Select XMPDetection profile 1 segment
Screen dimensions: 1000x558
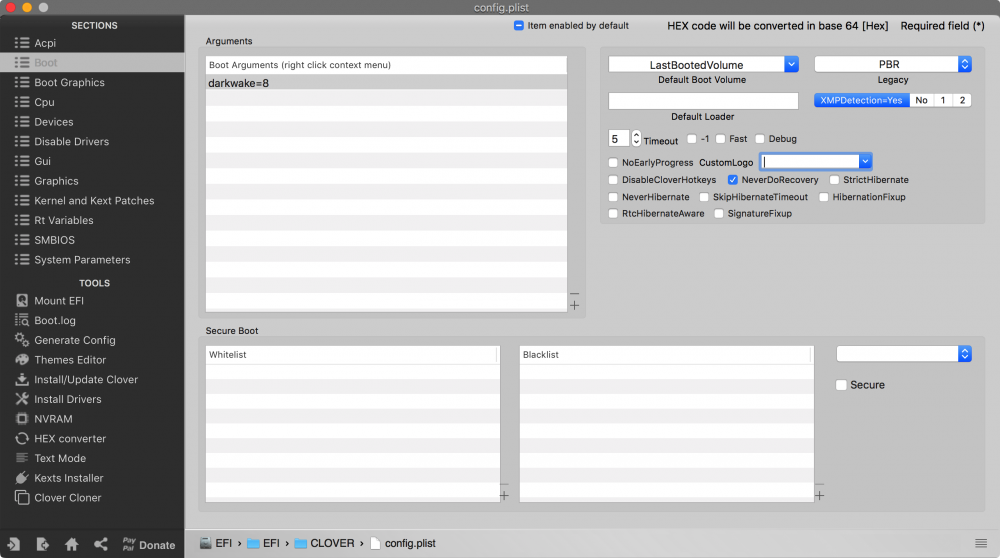pyautogui.click(x=943, y=100)
